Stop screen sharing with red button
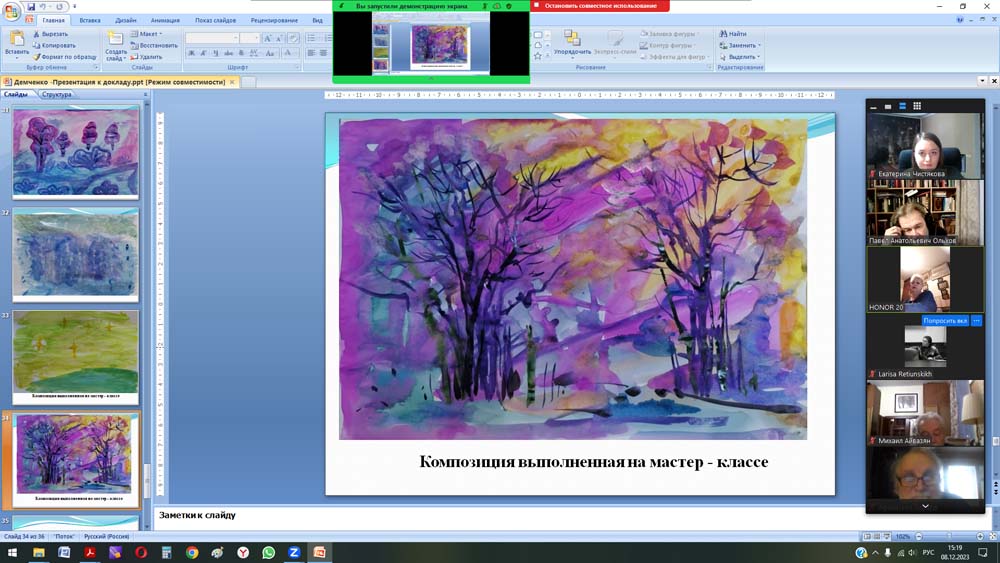The image size is (1000, 563). coord(600,6)
